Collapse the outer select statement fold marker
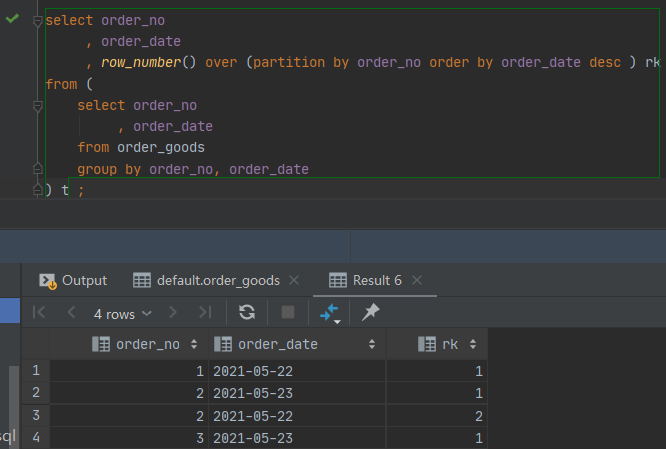This screenshot has width=666, height=449. pyautogui.click(x=37, y=20)
